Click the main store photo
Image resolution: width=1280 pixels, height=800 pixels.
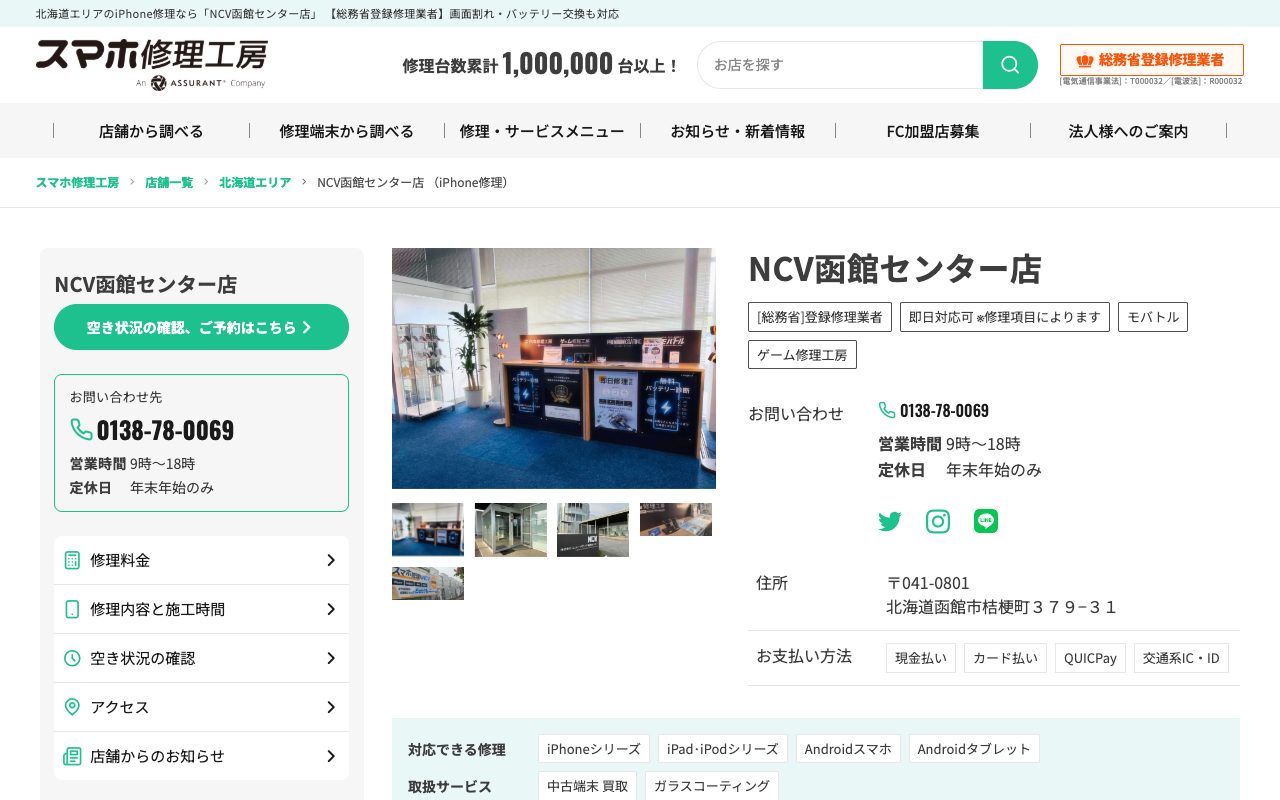(554, 368)
